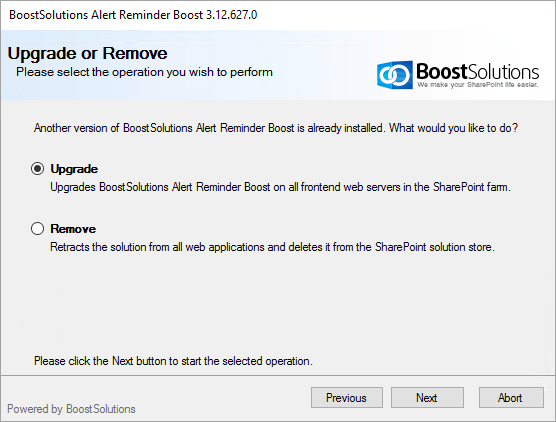Image resolution: width=556 pixels, height=422 pixels.
Task: Click the 'Please click the Next button' instruction
Action: pos(173,361)
